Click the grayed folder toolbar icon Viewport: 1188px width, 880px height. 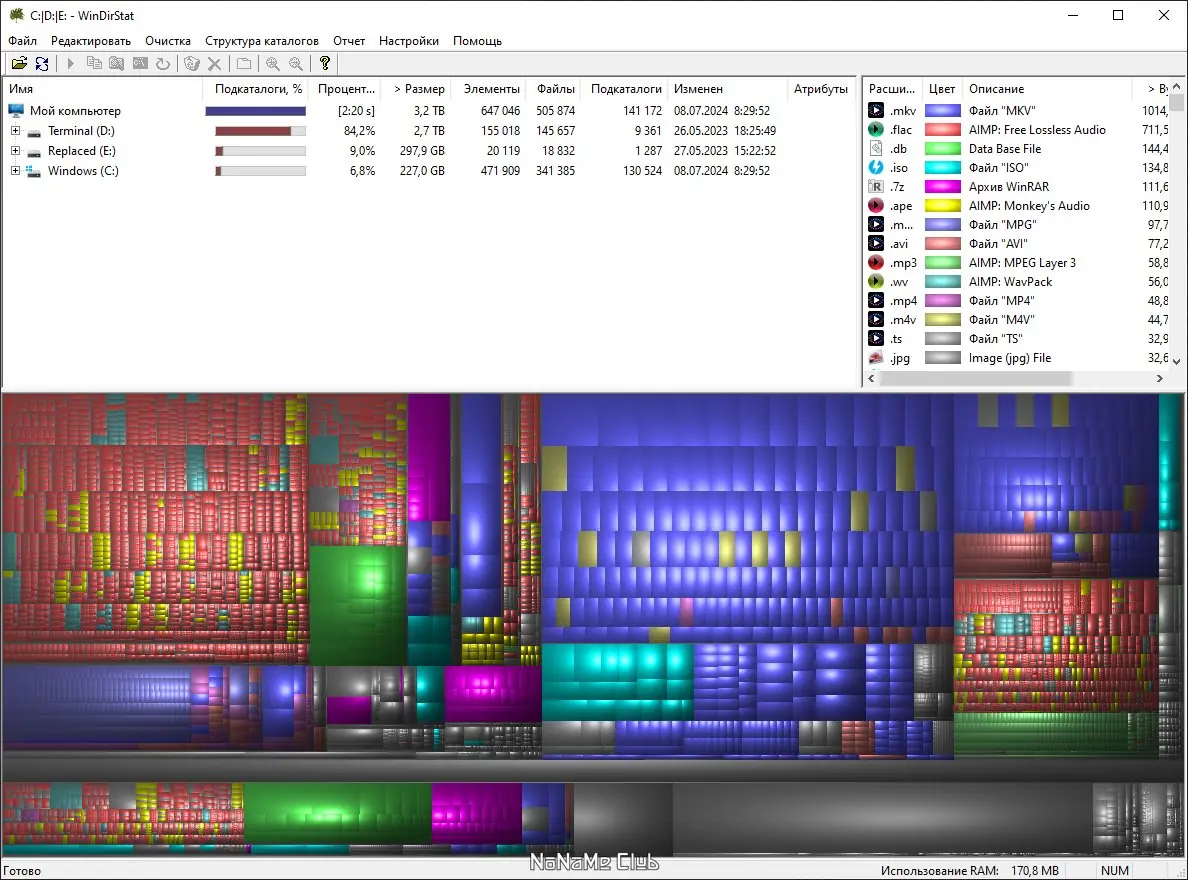point(244,64)
